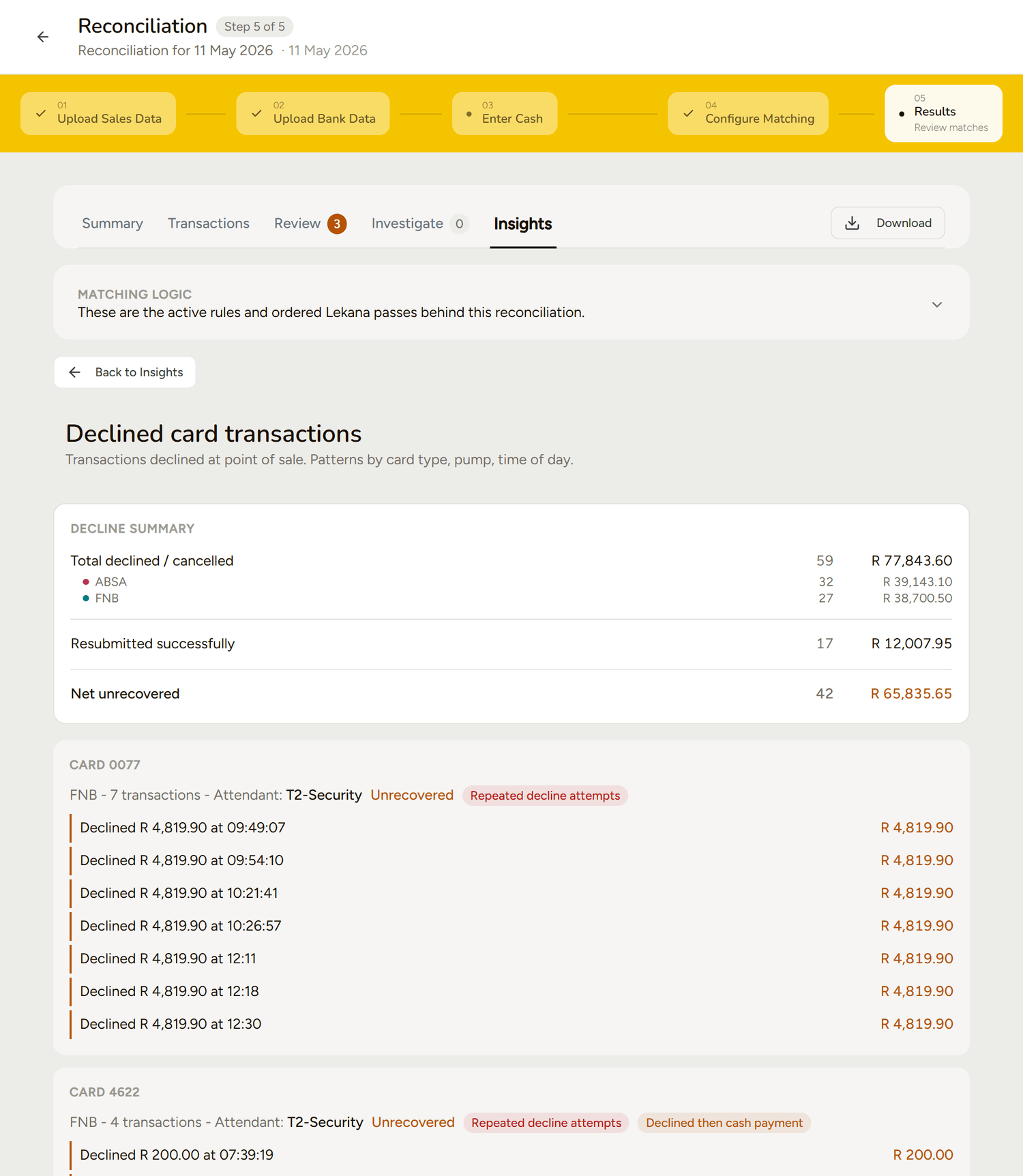Click the ABSA breakdown label
This screenshot has width=1023, height=1176.
111,582
